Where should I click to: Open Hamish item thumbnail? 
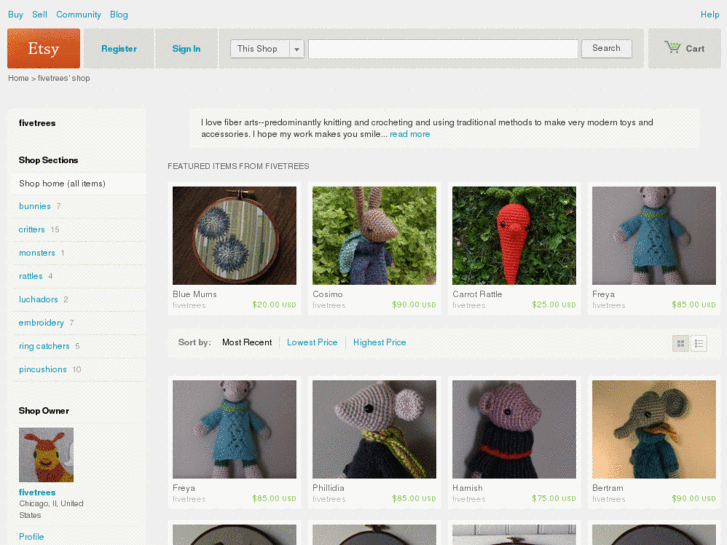pyautogui.click(x=514, y=430)
